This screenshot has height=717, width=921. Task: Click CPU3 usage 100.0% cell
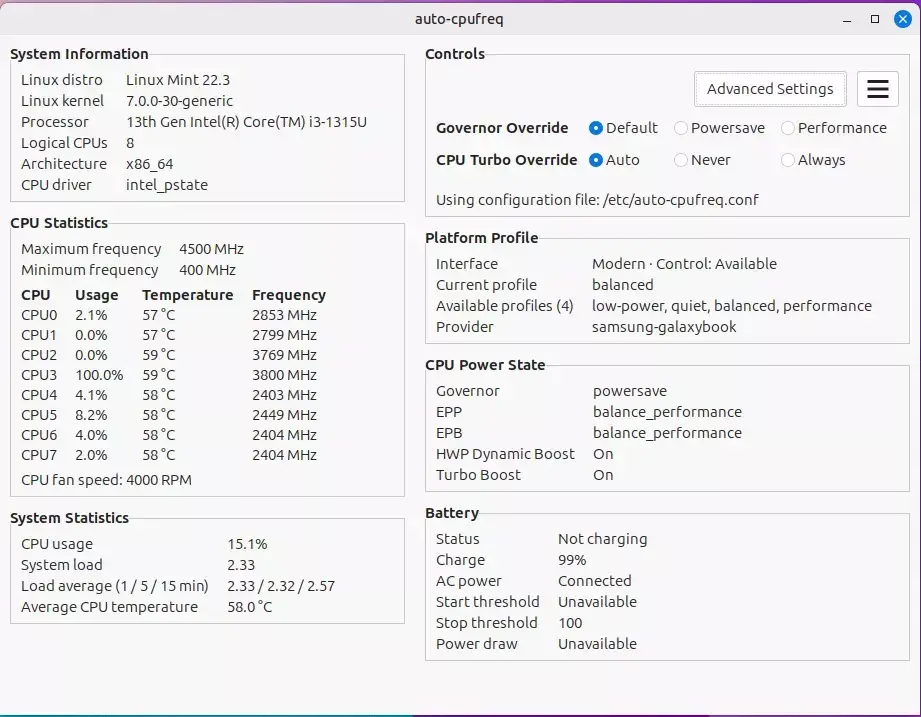[99, 375]
